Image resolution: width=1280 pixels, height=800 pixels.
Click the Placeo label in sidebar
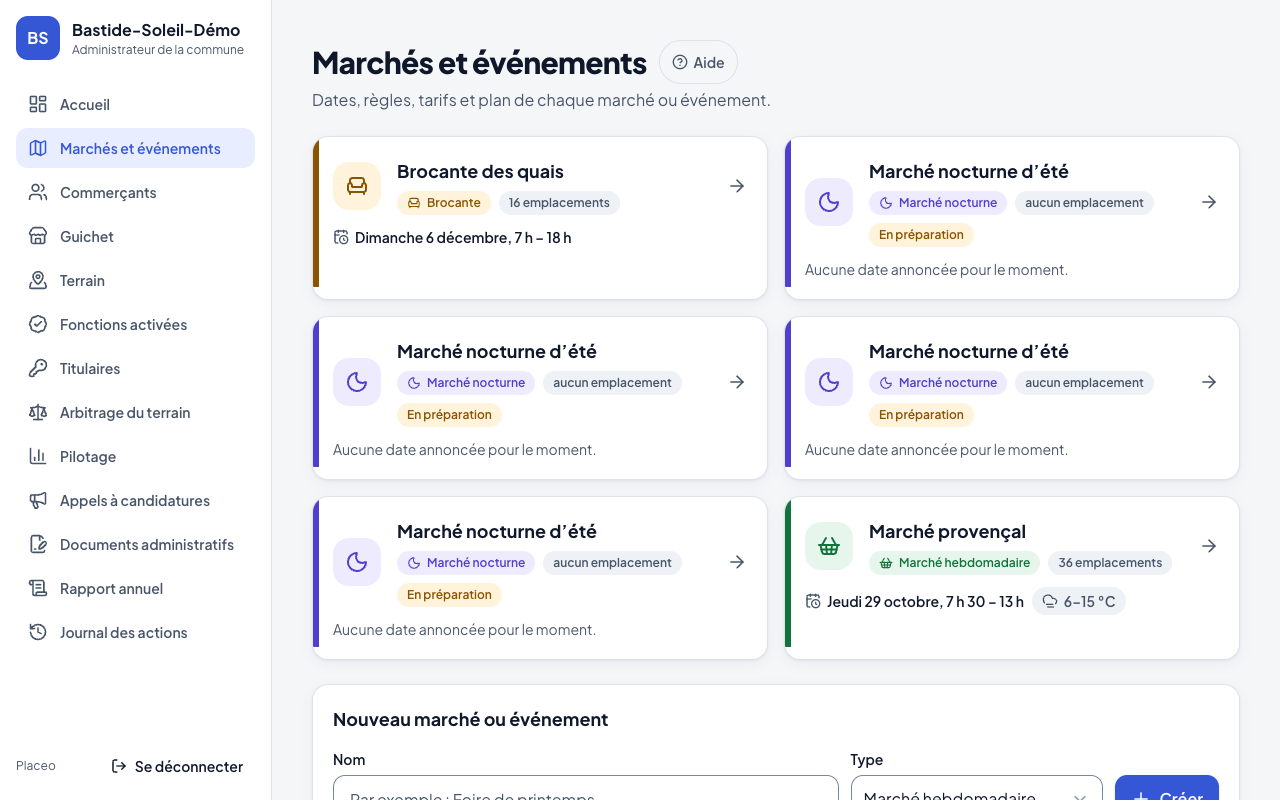click(x=36, y=766)
